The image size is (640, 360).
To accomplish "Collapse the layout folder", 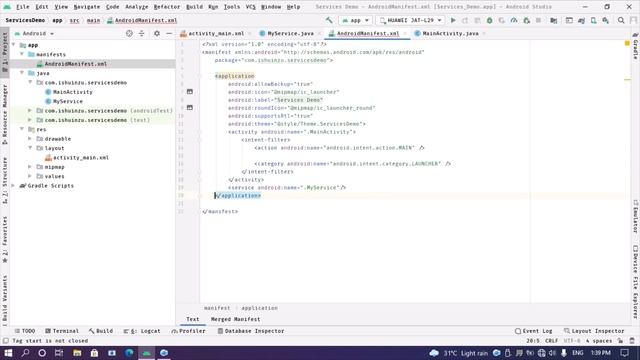I will [x=30, y=148].
